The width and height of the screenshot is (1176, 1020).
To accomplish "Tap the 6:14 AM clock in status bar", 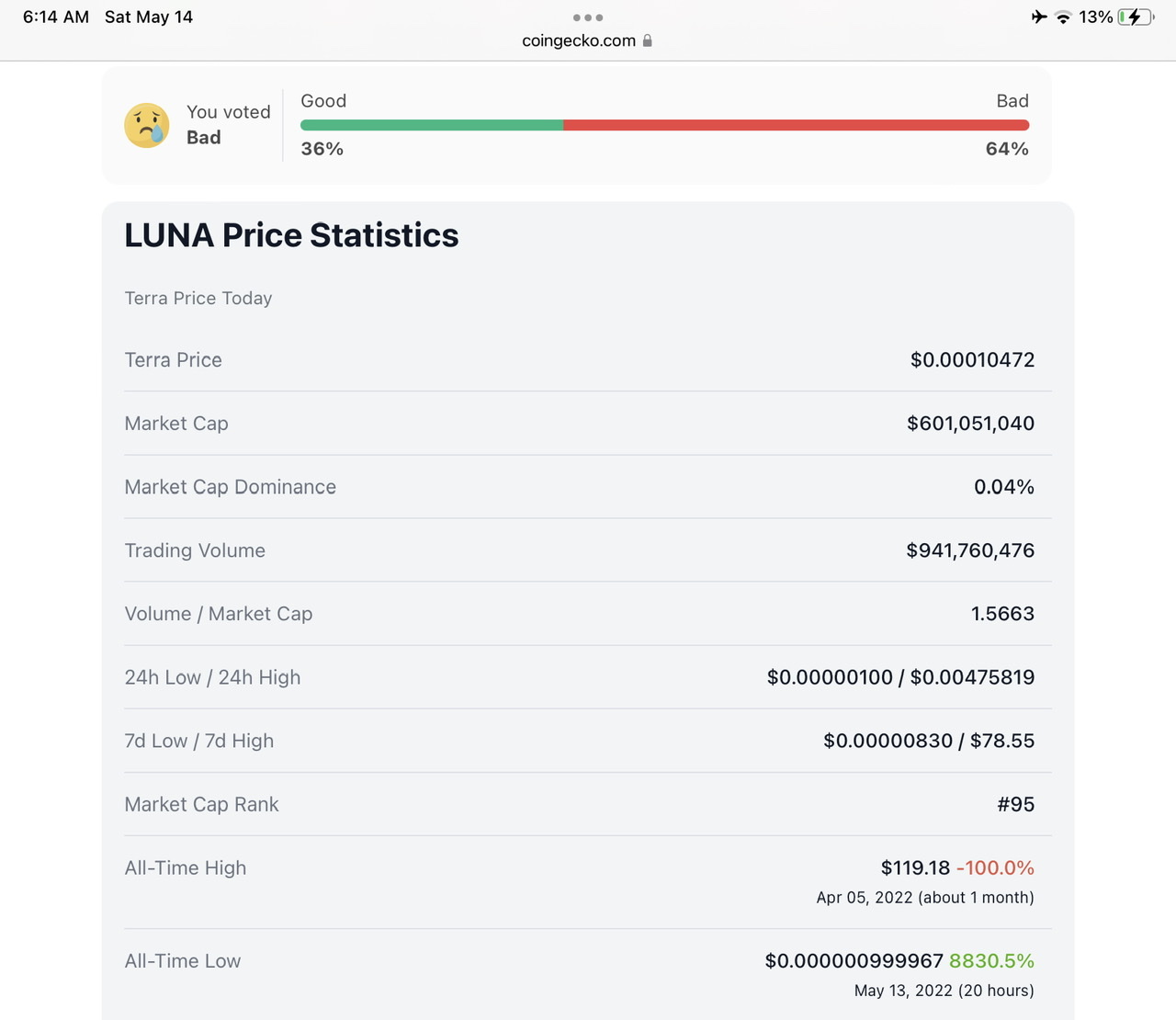I will [x=56, y=17].
